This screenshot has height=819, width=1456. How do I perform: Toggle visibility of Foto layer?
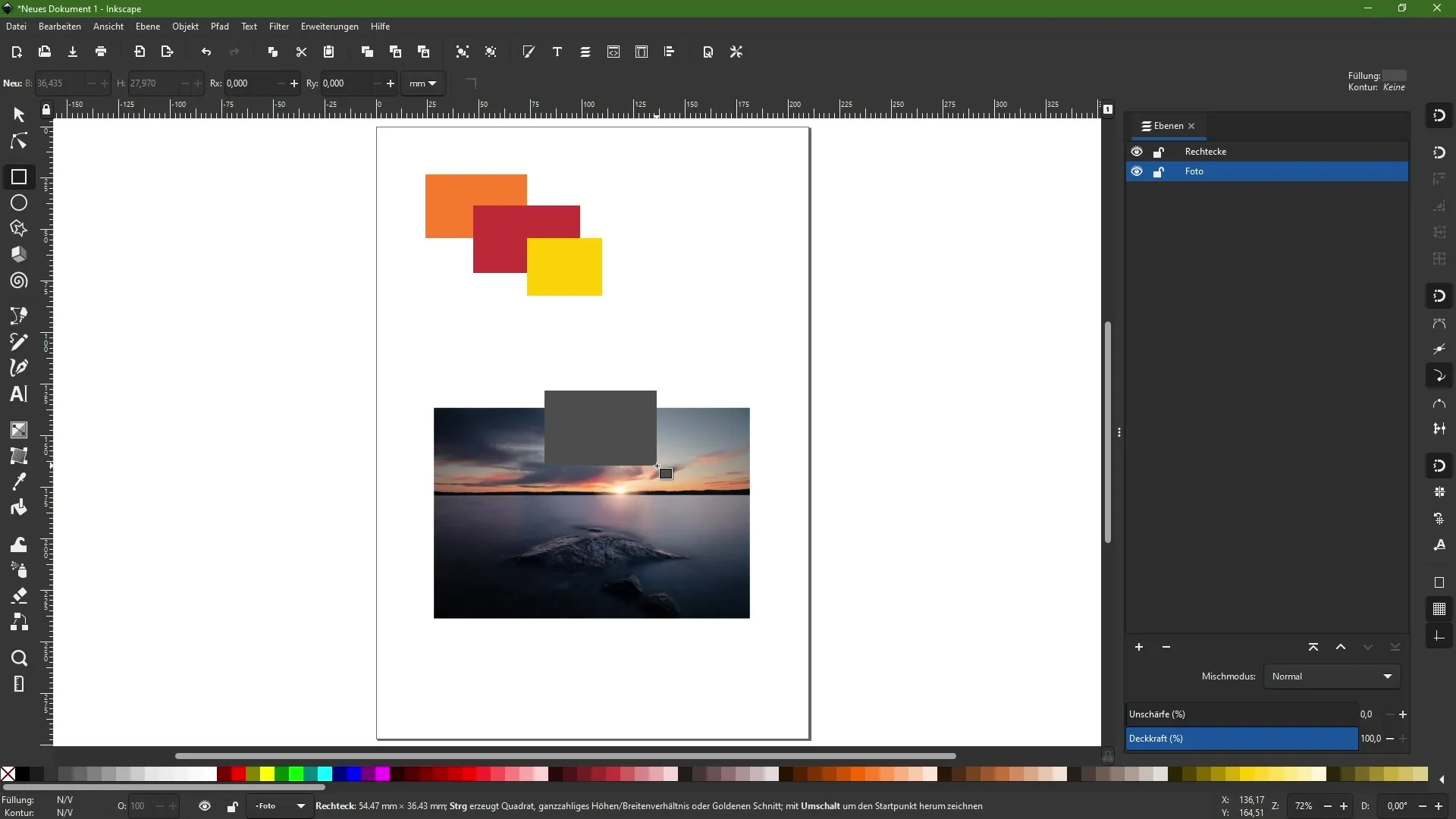point(1136,171)
